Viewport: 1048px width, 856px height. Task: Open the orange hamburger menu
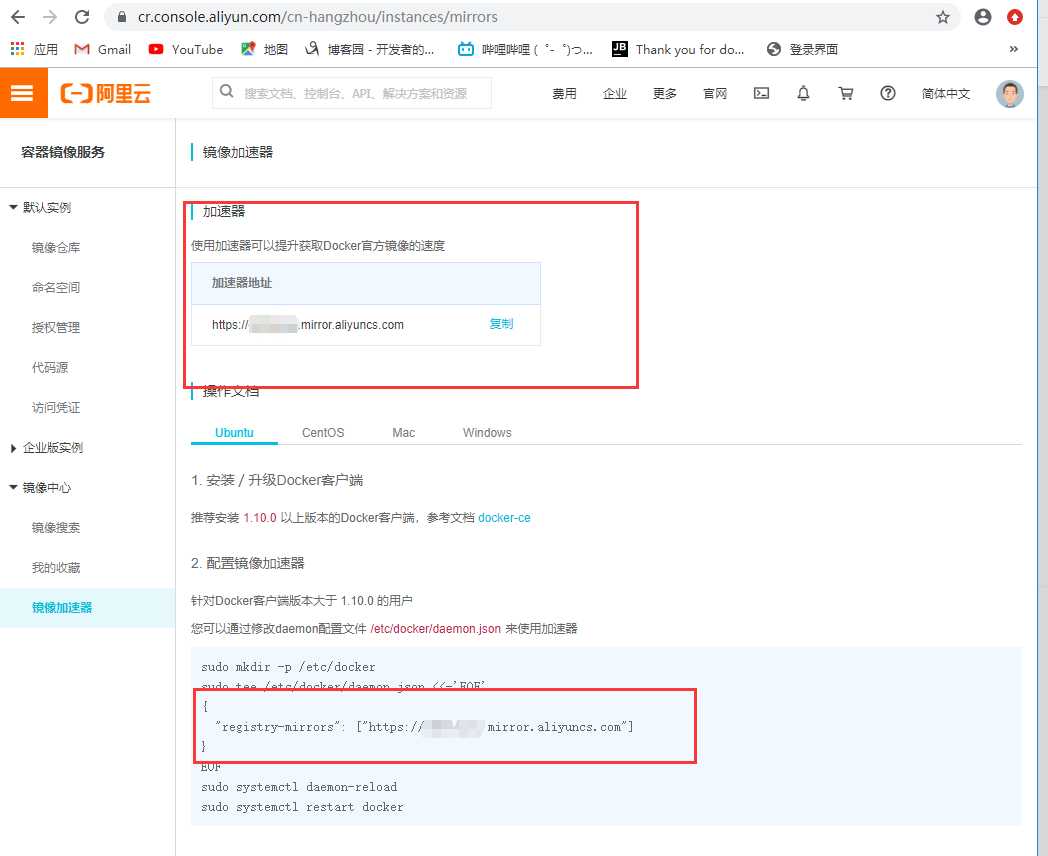(x=23, y=93)
